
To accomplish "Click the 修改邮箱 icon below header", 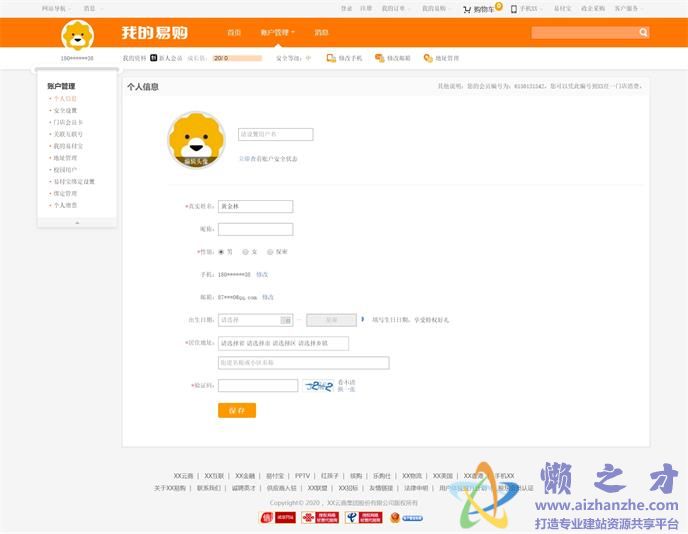I will [379, 58].
